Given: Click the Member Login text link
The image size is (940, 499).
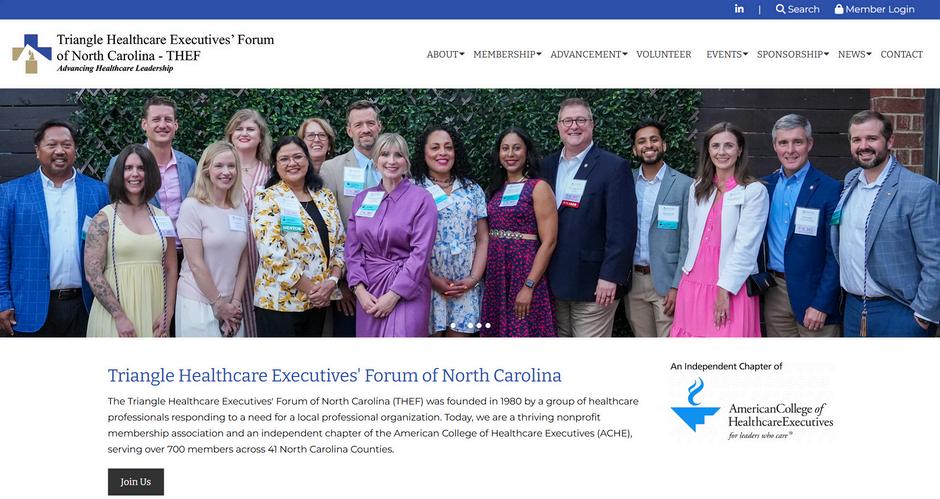Looking at the screenshot, I should click(x=879, y=9).
